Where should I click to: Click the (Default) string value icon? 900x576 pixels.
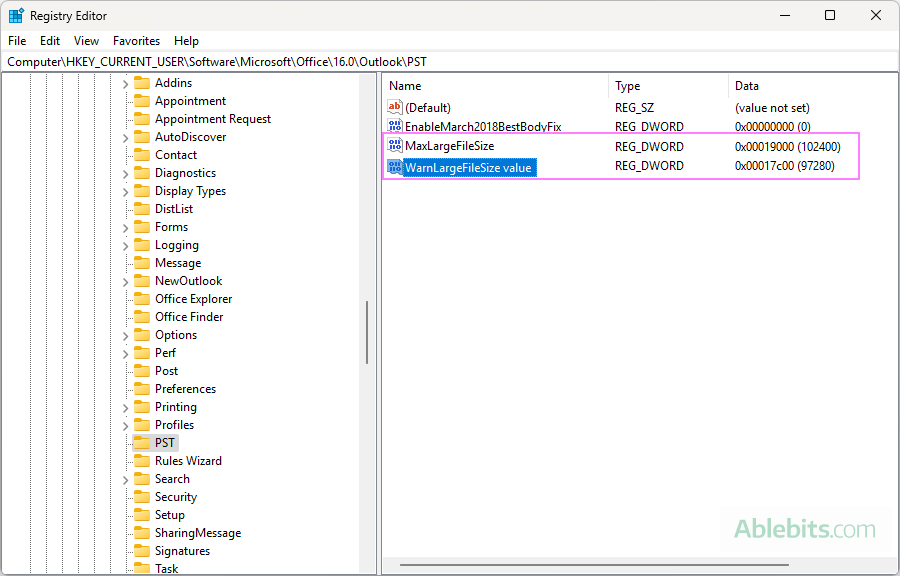[395, 107]
